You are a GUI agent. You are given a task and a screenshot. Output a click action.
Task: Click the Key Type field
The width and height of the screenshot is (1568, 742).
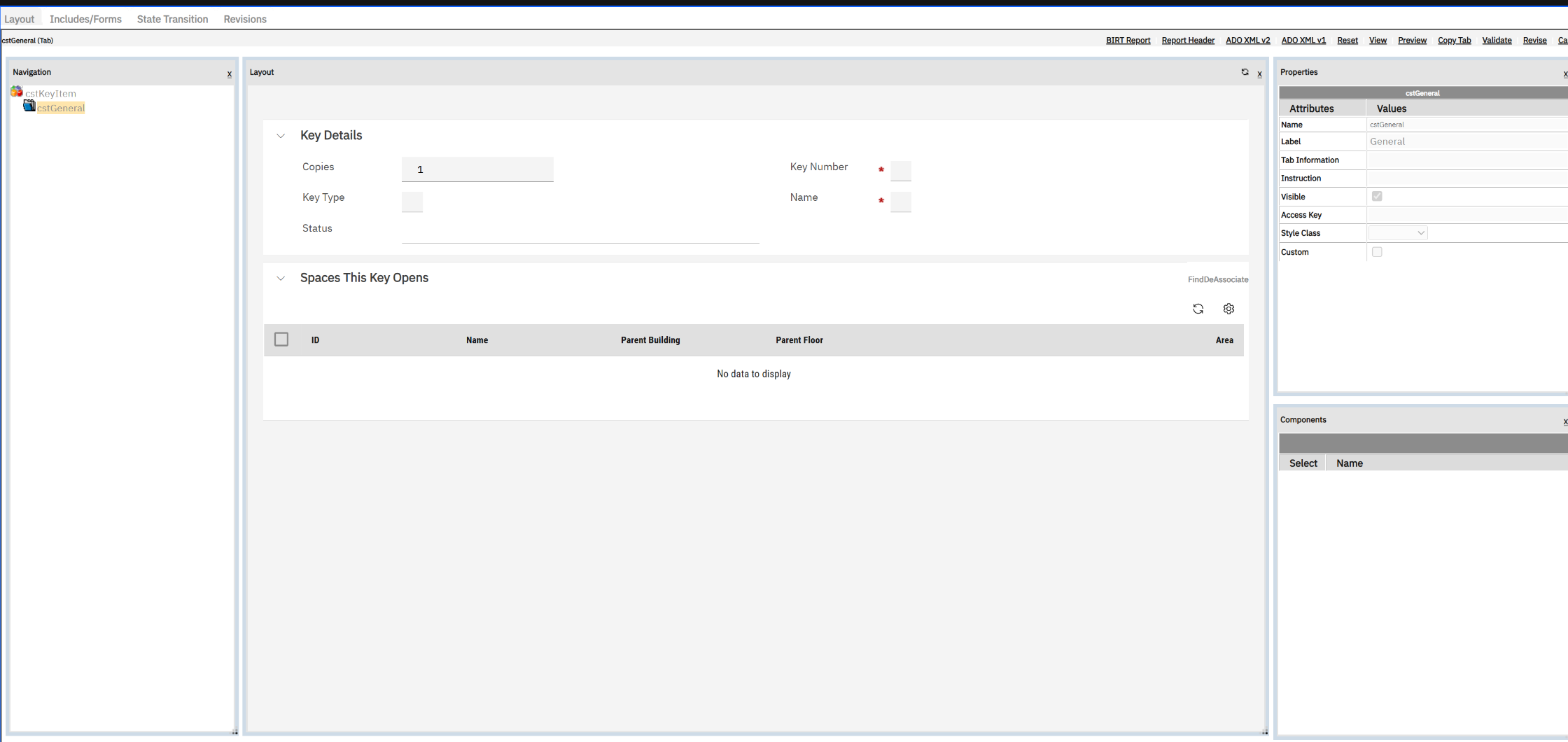[412, 202]
